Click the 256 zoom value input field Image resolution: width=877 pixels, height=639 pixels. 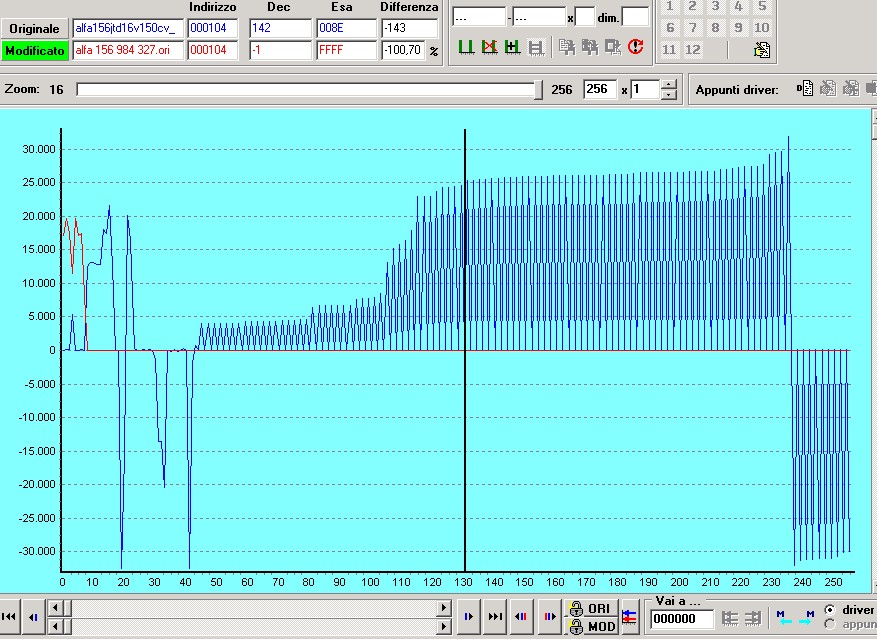click(x=600, y=90)
